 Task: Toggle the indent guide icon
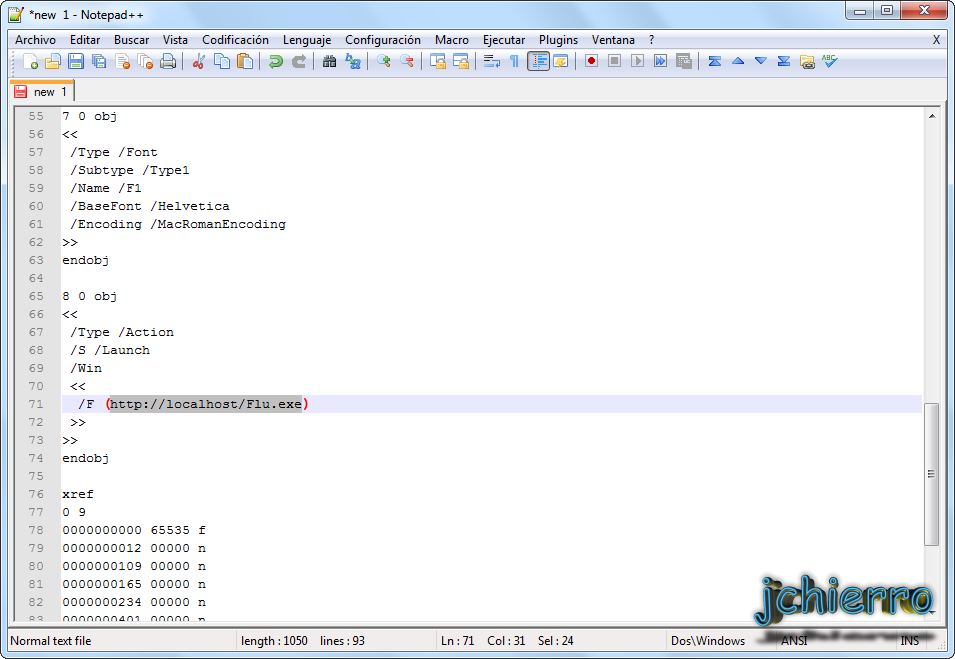(x=538, y=62)
